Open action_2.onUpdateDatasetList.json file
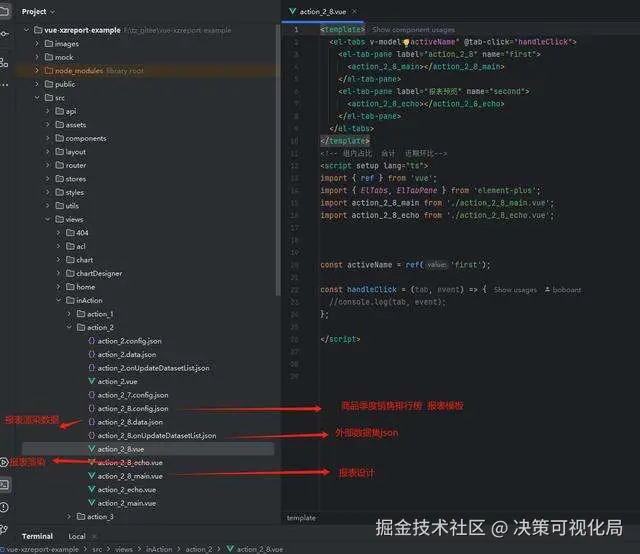This screenshot has height=554, width=640. click(x=153, y=368)
